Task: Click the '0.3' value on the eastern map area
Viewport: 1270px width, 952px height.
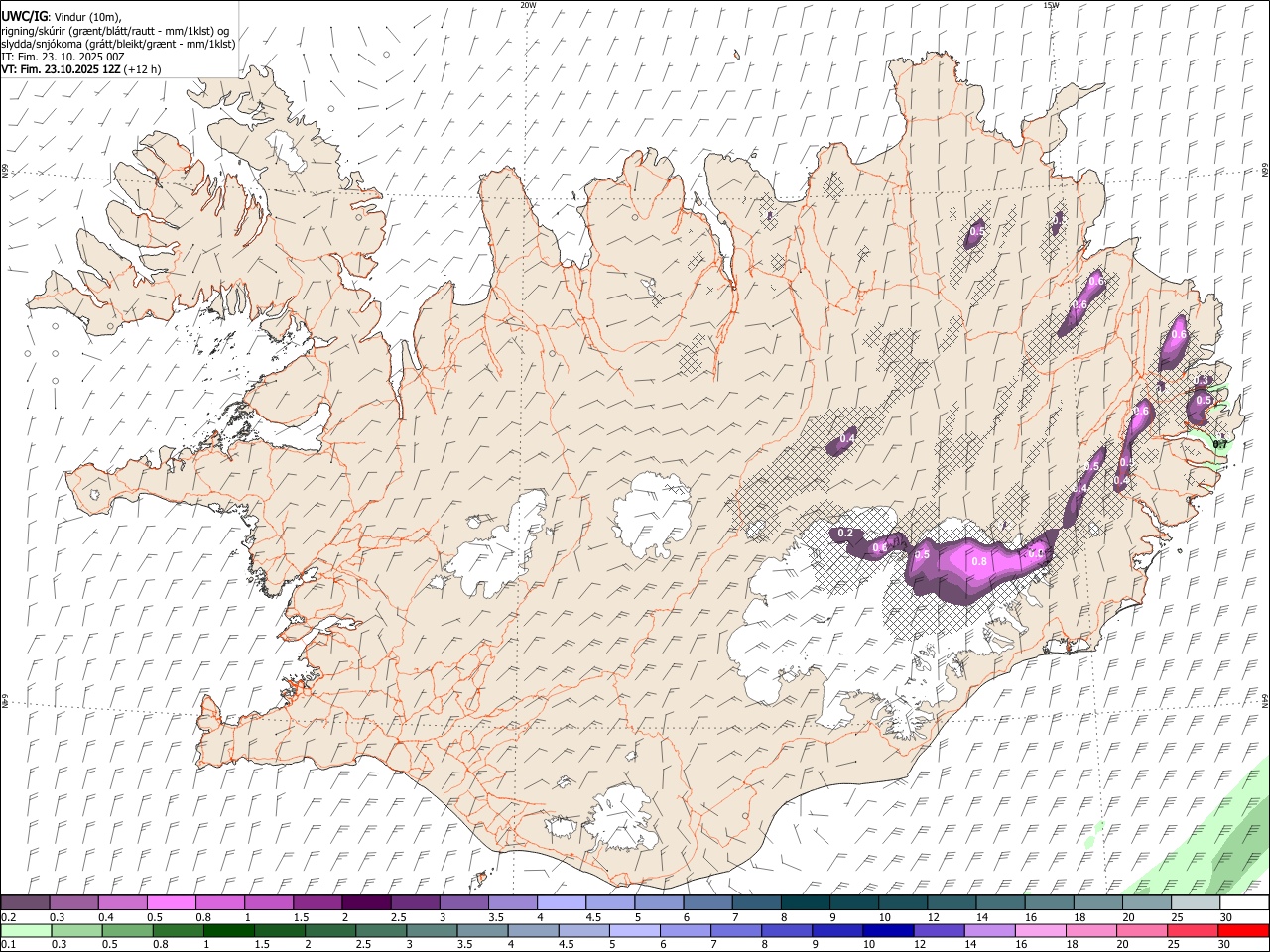Action: (x=1202, y=380)
